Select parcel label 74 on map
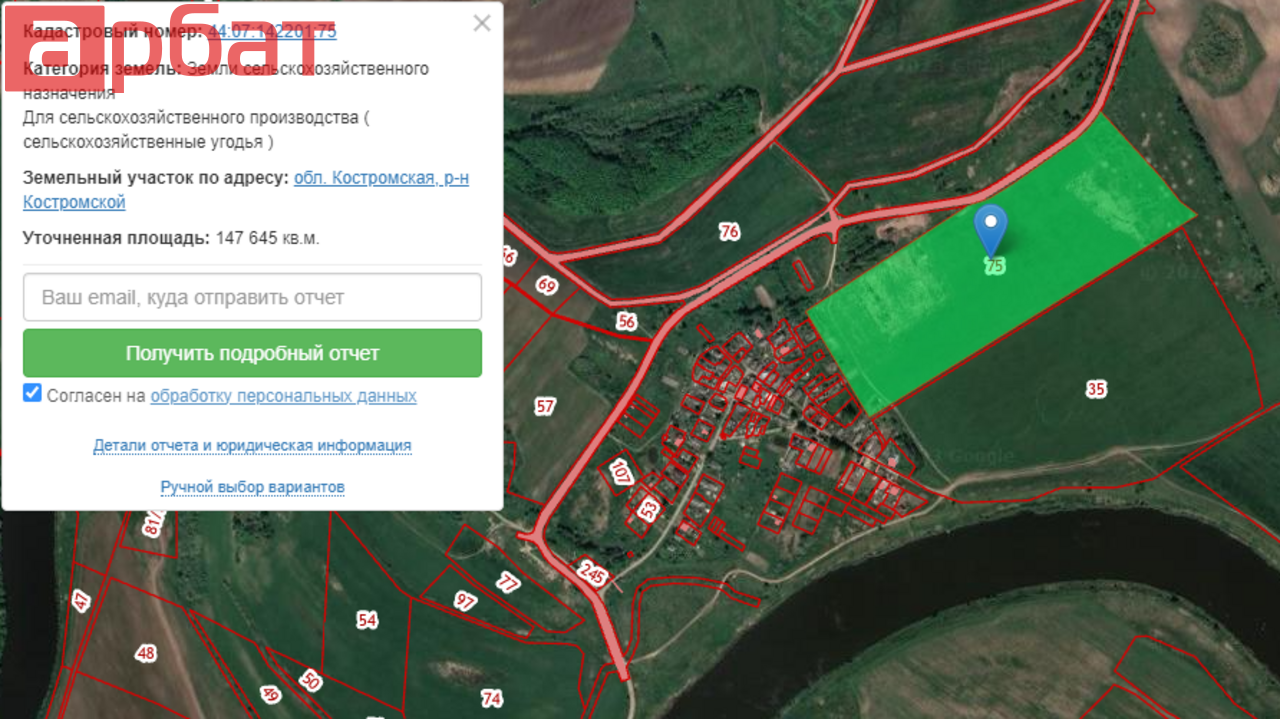This screenshot has width=1280, height=719. click(x=491, y=698)
